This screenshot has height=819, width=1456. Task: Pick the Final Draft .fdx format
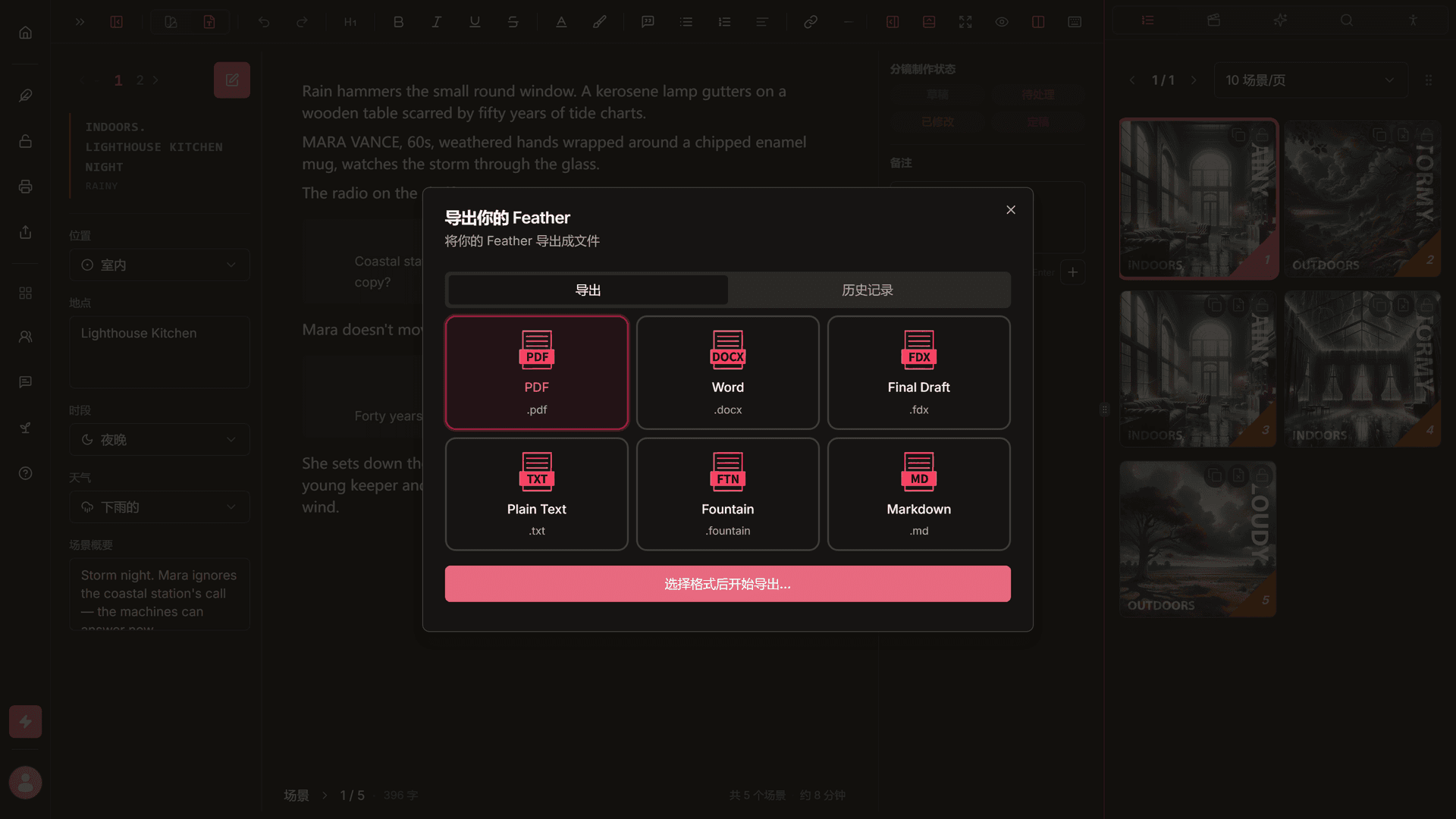918,372
